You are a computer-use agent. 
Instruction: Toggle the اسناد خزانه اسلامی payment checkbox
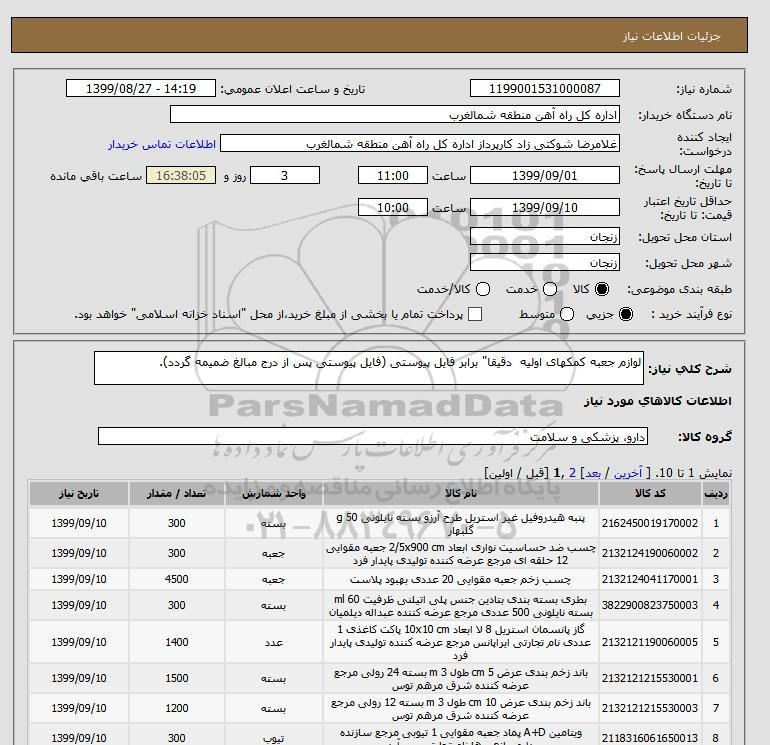475,314
